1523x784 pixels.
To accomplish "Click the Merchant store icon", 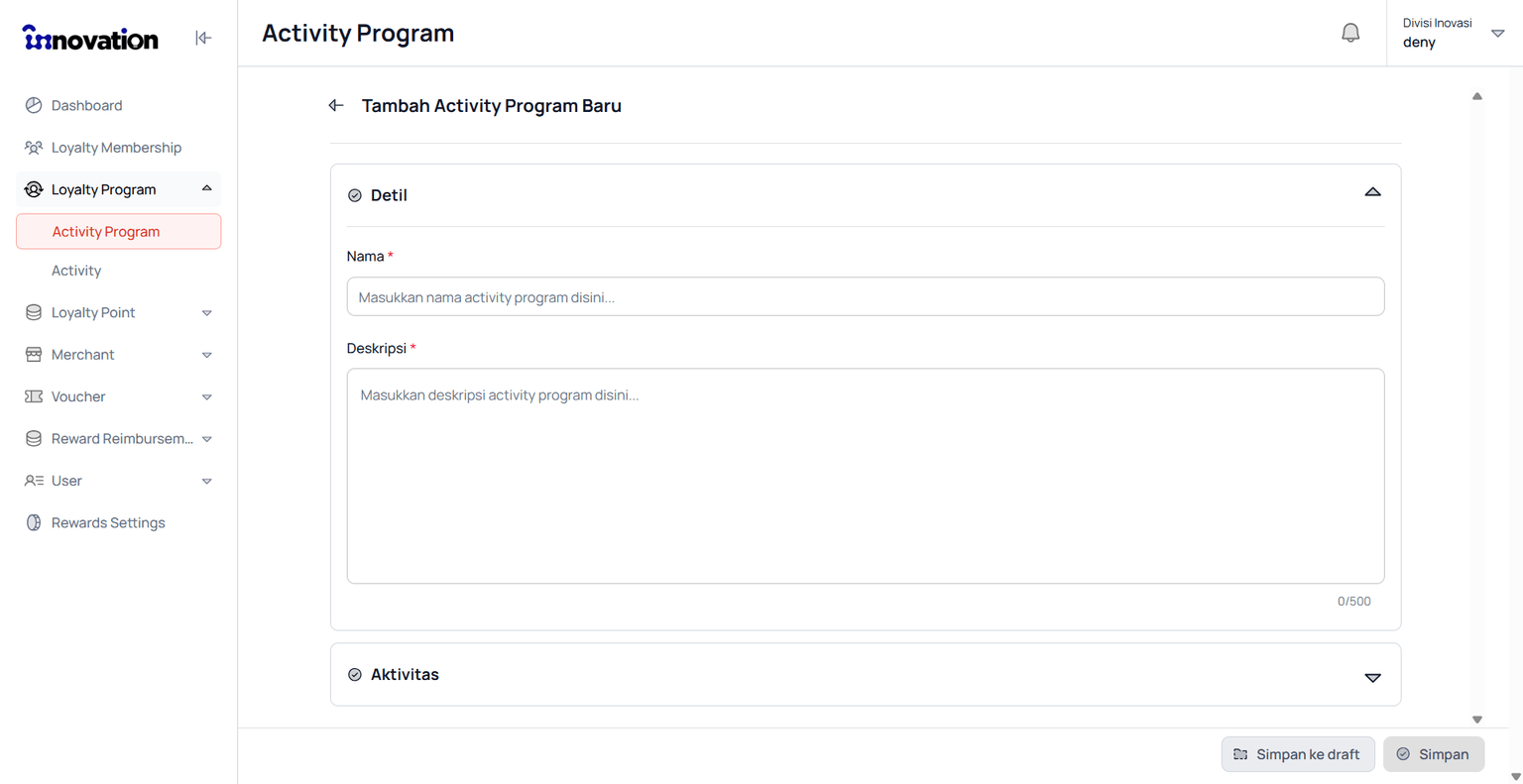I will [34, 354].
